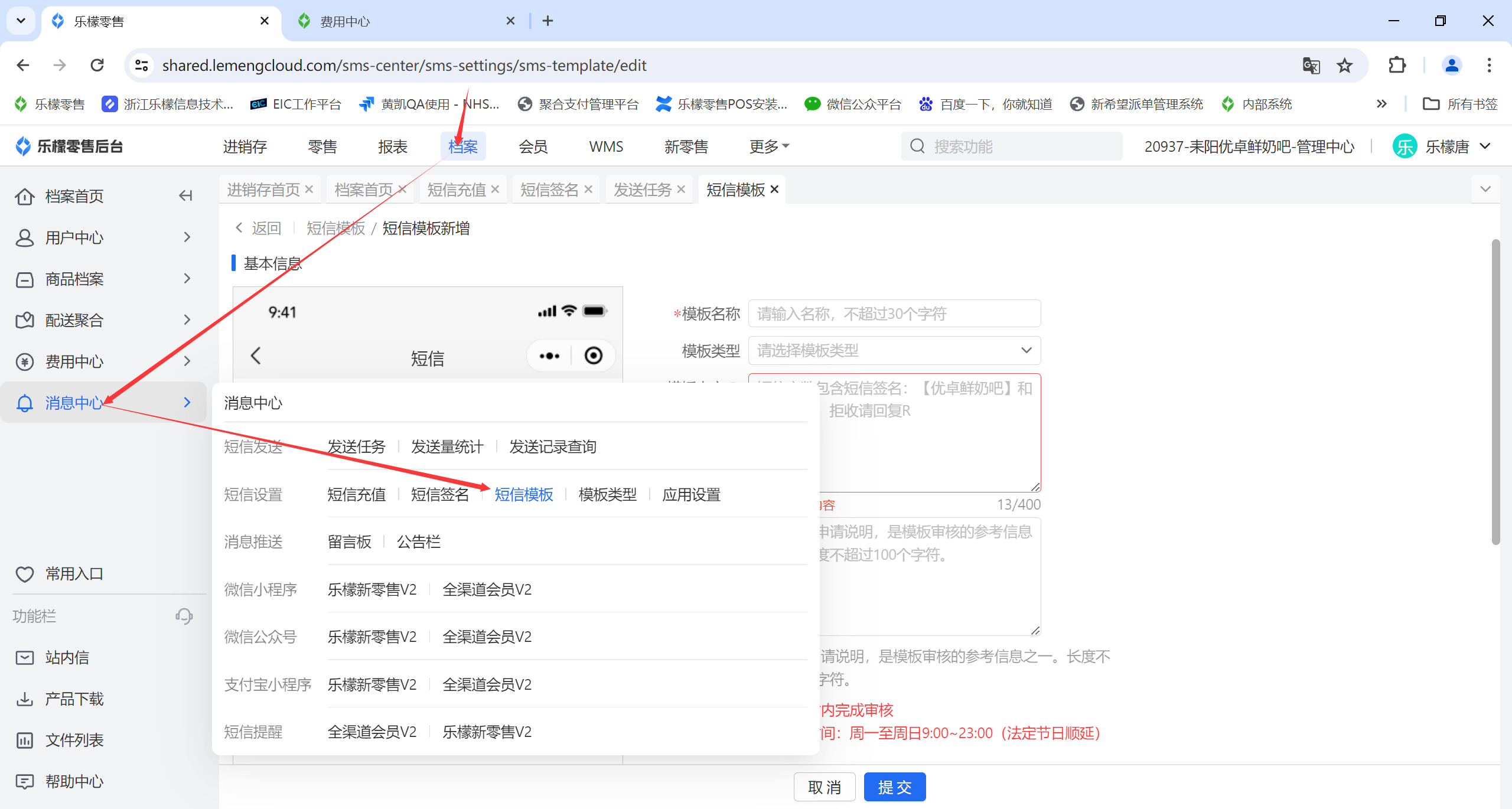Open 模板类型 link in 短信设置 row

coord(608,494)
